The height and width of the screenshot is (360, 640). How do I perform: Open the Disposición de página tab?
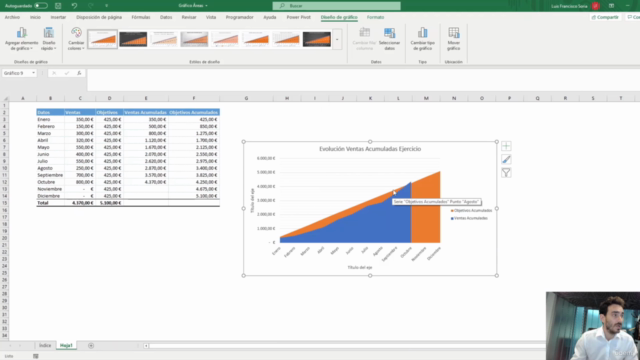(99, 17)
